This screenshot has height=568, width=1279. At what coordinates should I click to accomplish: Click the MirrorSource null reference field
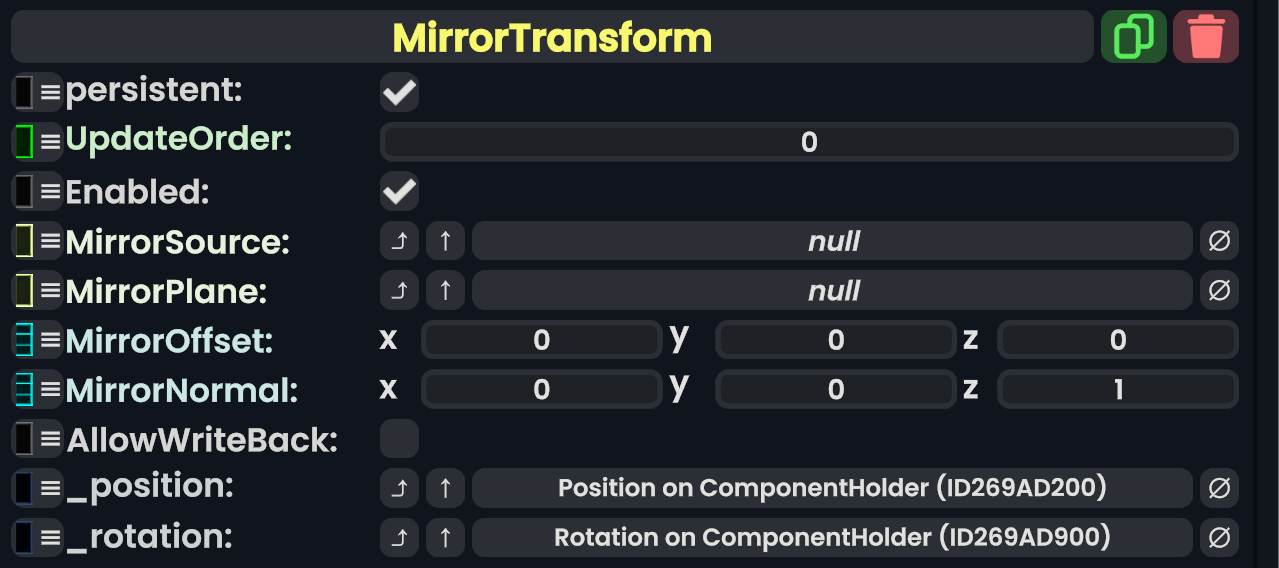[x=833, y=241]
